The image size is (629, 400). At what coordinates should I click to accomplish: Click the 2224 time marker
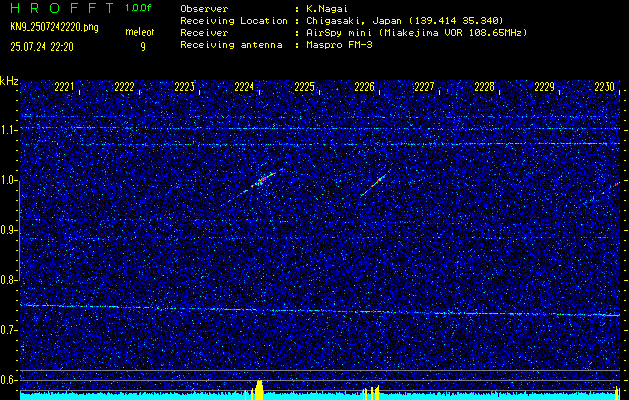tap(244, 87)
